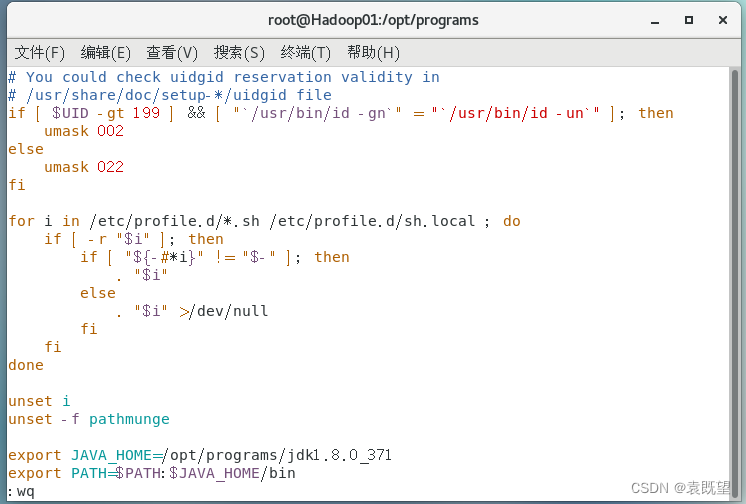This screenshot has width=746, height=504.
Task: Click '/etc/profile.d/sh.local' in the for line
Action: [373, 221]
